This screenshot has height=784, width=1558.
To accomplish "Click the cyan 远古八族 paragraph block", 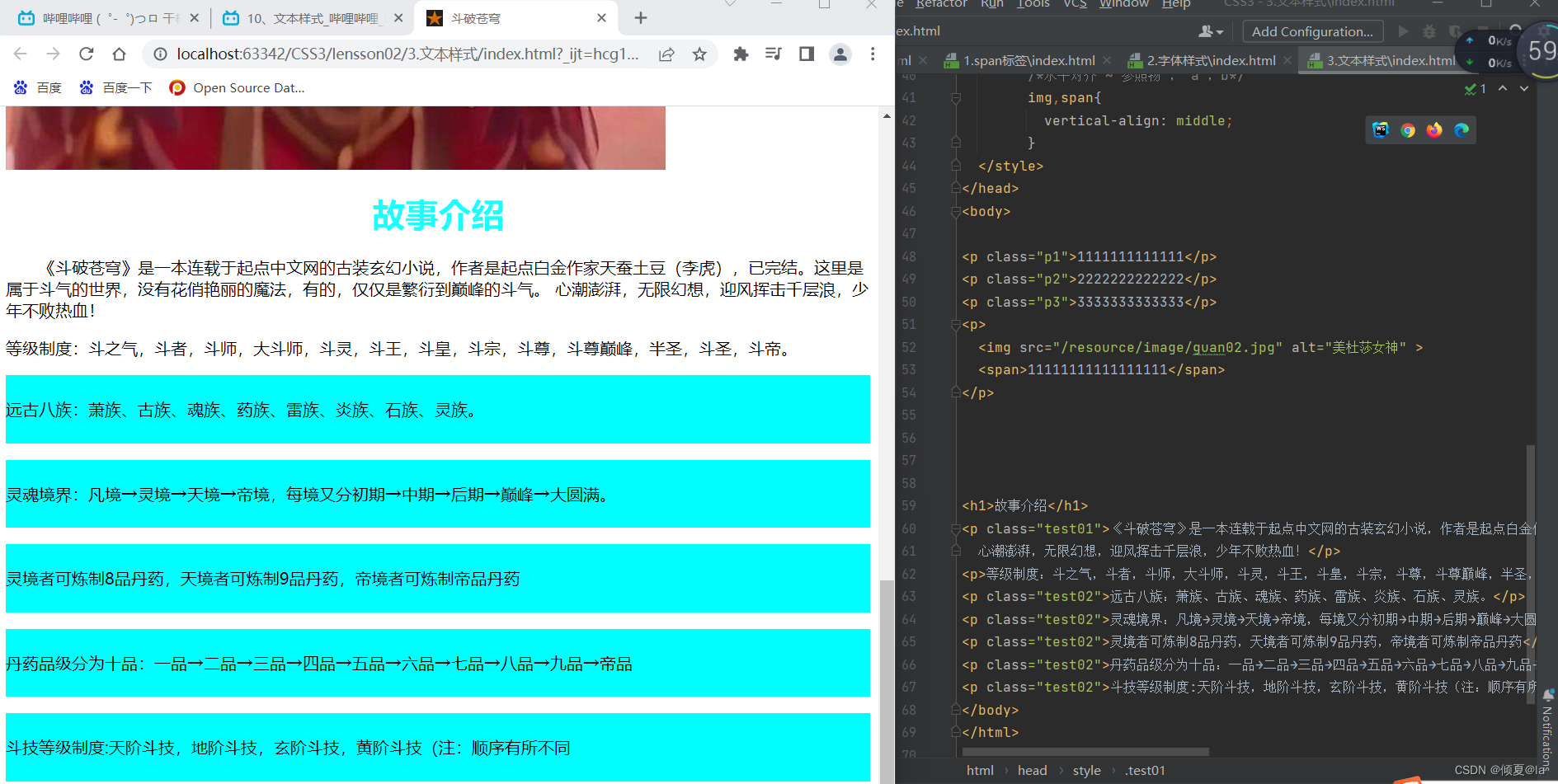I will [438, 410].
